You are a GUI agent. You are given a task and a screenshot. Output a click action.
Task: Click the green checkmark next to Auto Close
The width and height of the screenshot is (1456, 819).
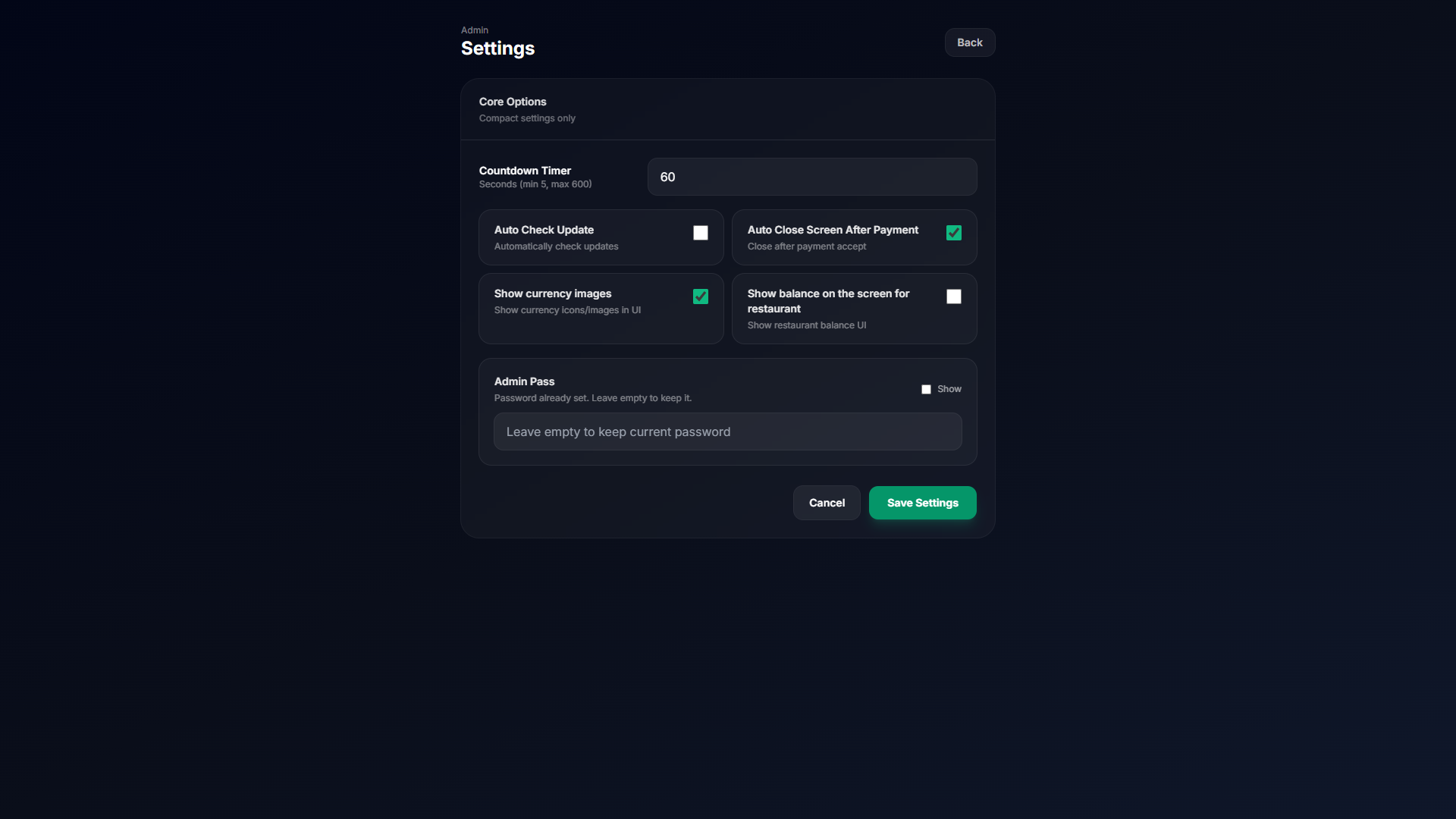pos(953,233)
